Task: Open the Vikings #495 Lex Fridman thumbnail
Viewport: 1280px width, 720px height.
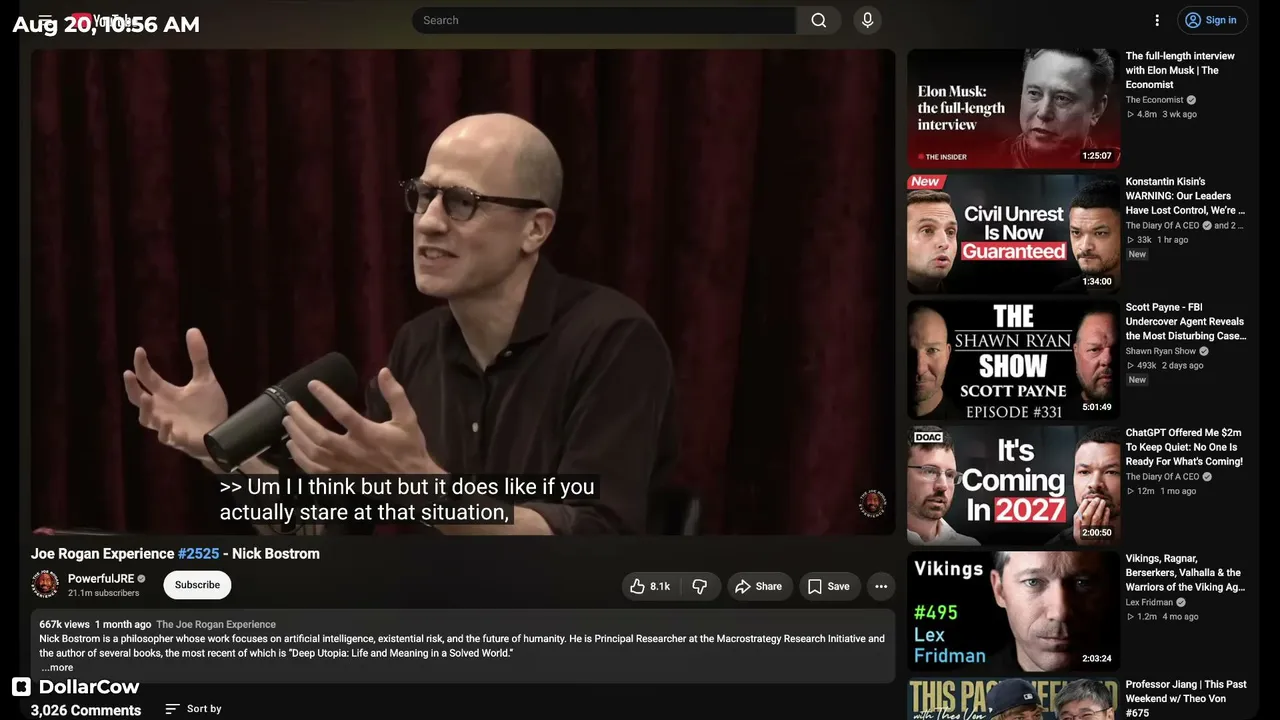Action: 1014,612
